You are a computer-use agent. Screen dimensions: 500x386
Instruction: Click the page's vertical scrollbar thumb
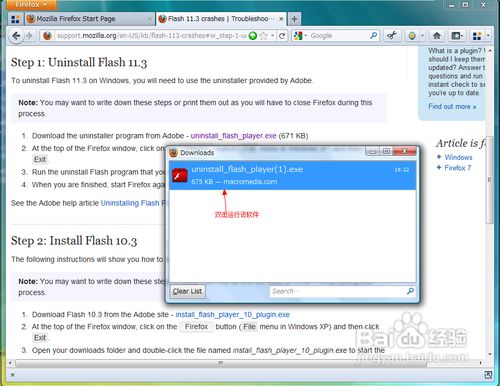(489, 180)
